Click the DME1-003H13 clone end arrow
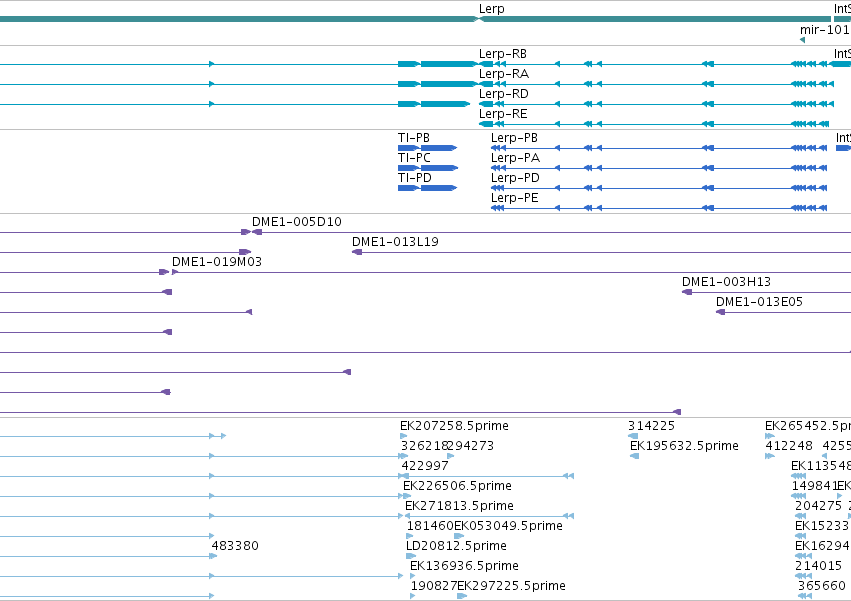 [x=687, y=292]
